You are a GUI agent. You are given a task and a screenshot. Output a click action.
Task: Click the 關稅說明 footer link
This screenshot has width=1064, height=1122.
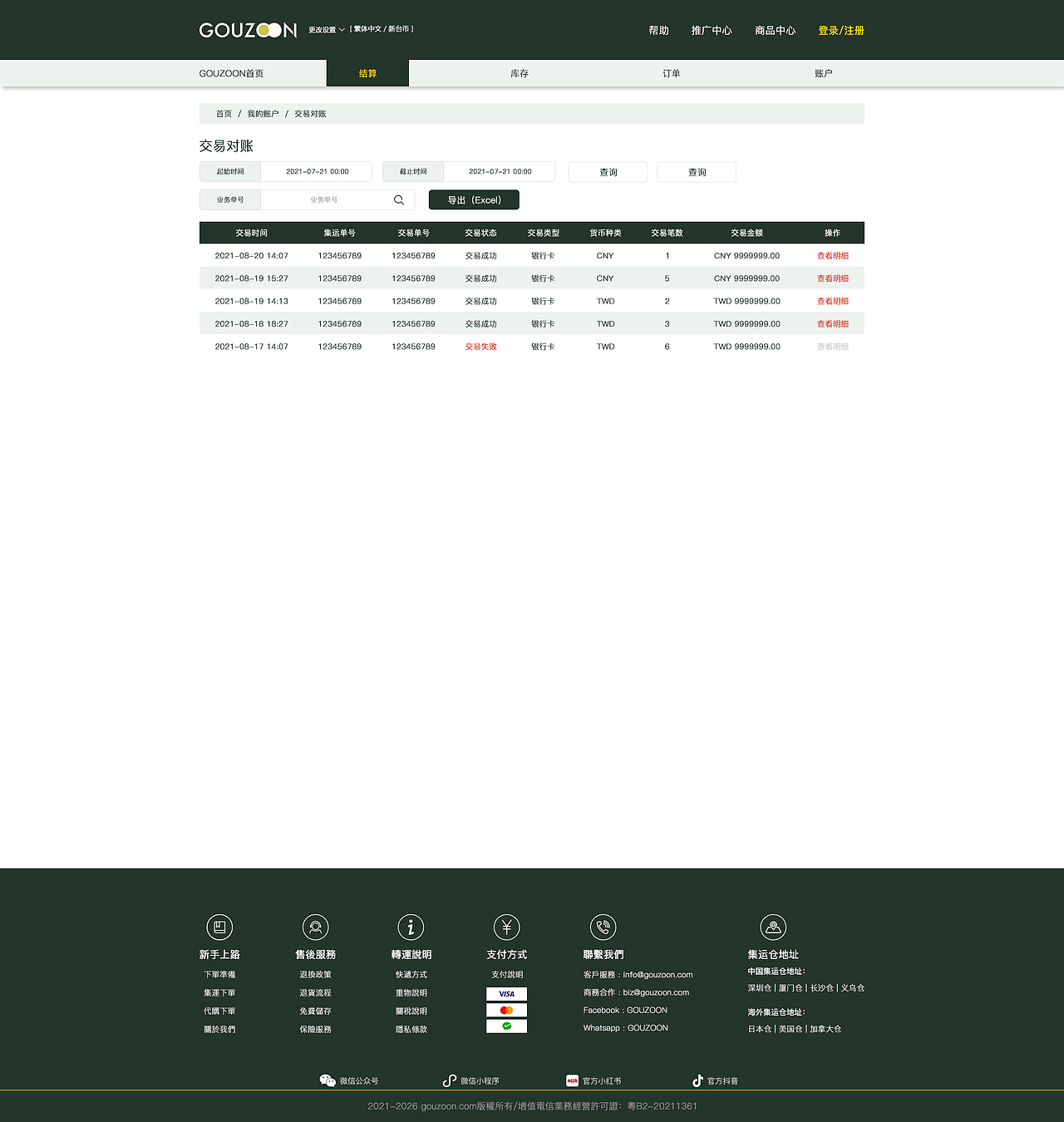tap(411, 1011)
